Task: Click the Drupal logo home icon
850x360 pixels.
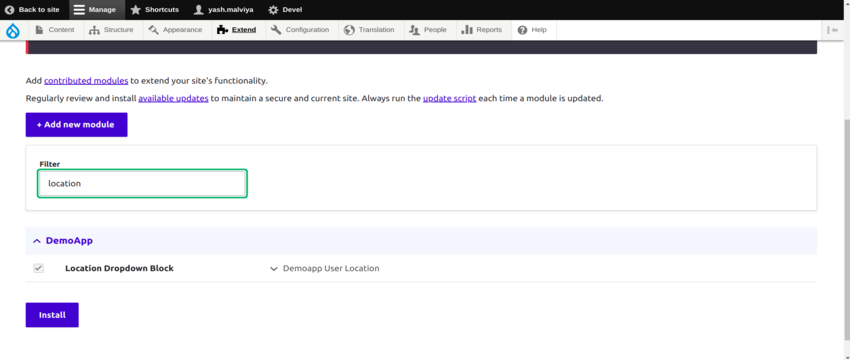Action: click(x=12, y=30)
